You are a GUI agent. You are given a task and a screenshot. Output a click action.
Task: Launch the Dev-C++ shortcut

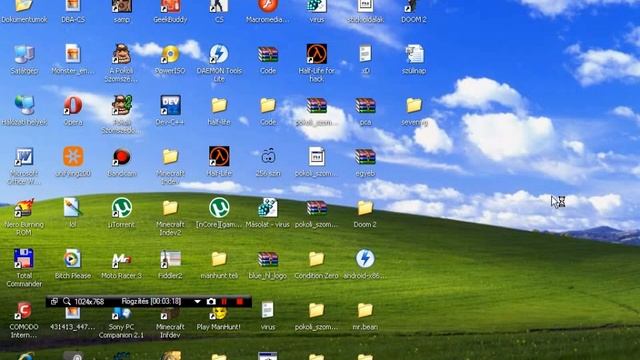click(x=170, y=106)
